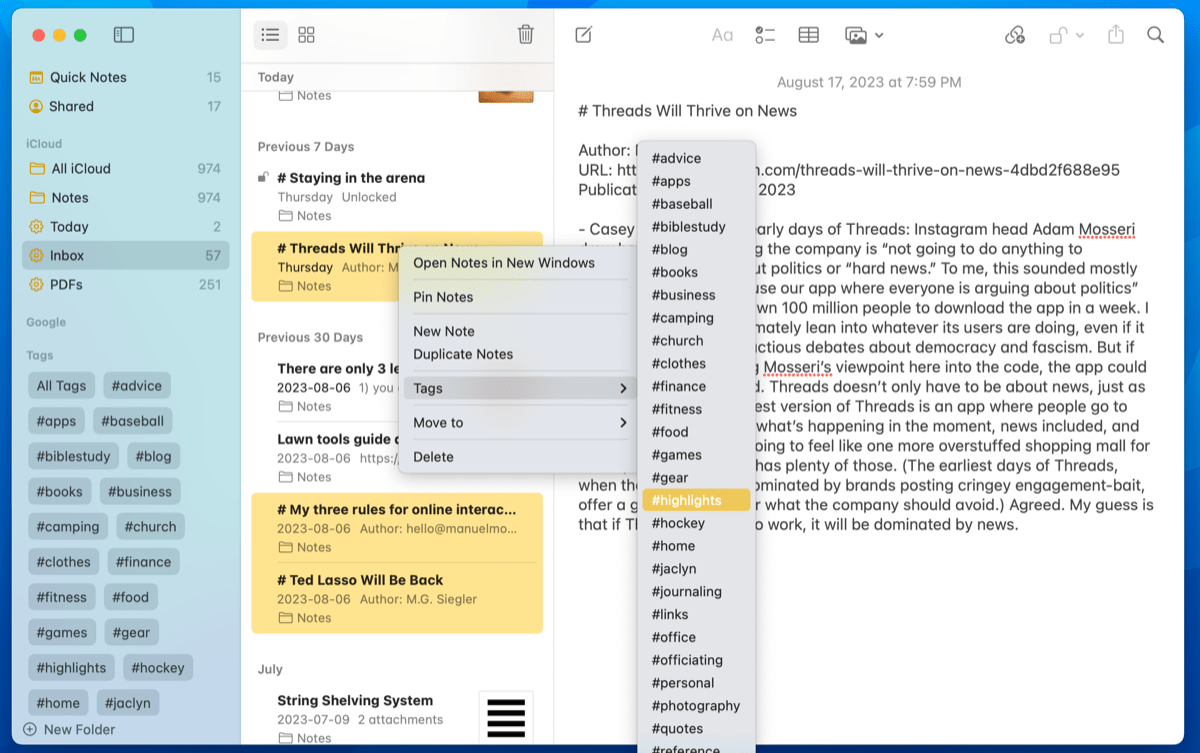
Task: Toggle the sidebar visibility icon
Action: coord(124,35)
